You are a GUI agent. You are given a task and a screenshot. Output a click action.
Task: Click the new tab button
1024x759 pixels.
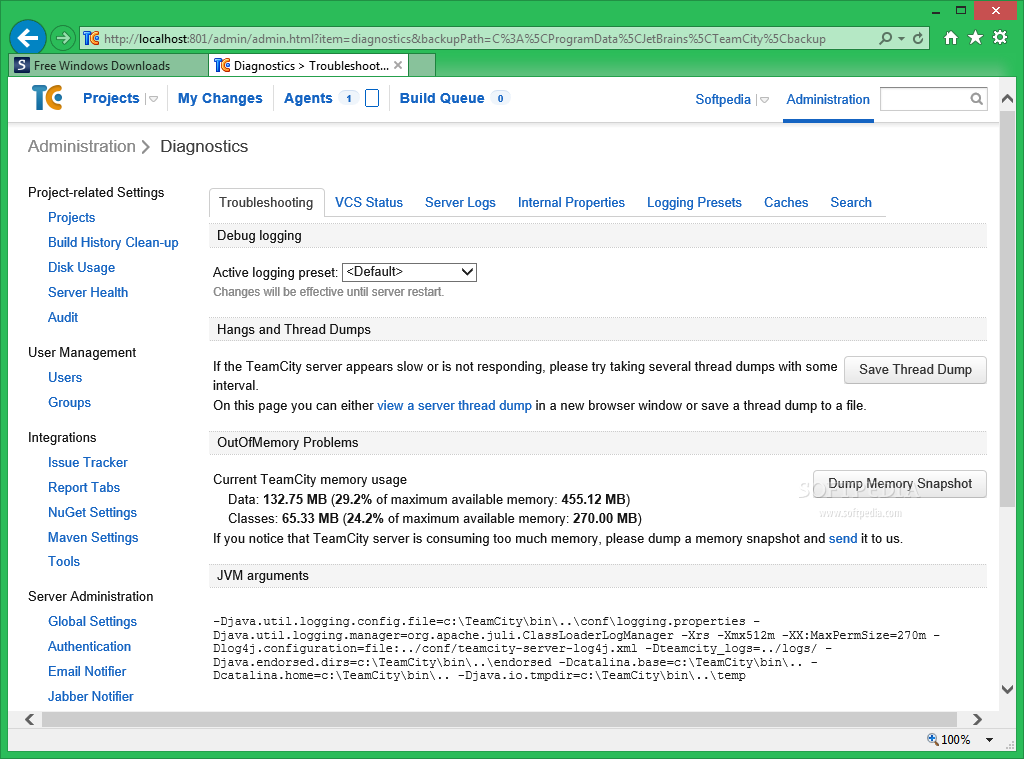coord(422,65)
